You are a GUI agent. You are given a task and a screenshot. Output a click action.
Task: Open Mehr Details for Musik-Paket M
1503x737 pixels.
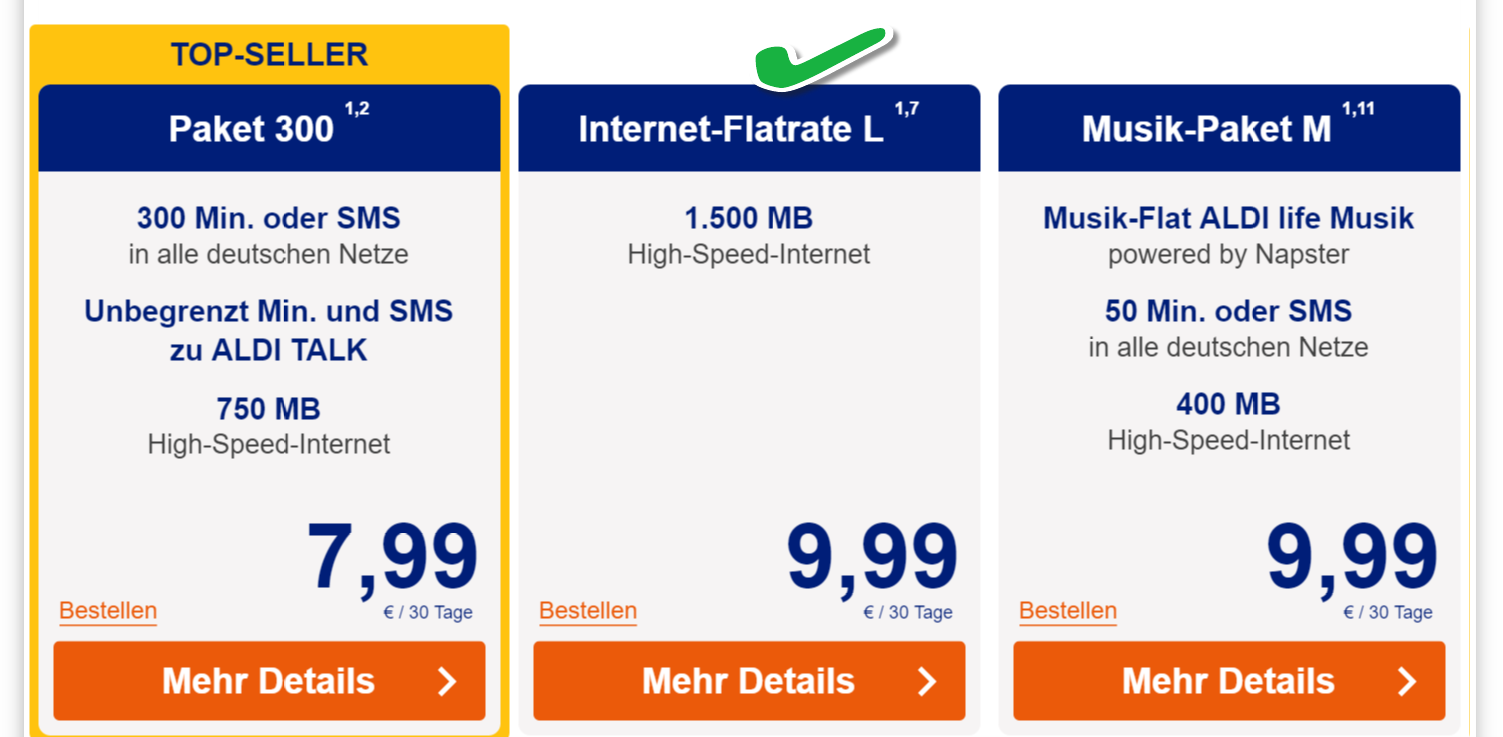[1229, 681]
